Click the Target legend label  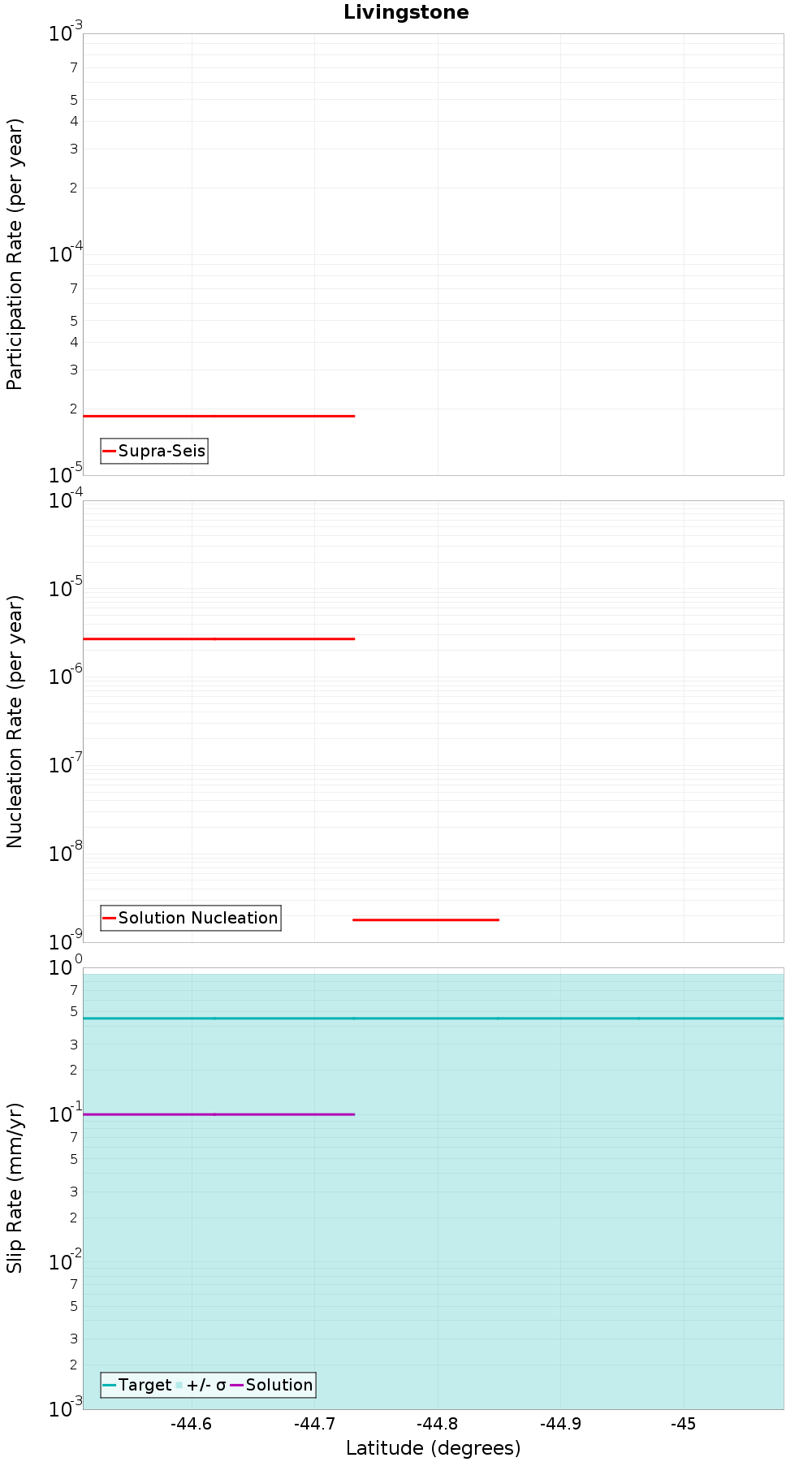click(145, 1385)
